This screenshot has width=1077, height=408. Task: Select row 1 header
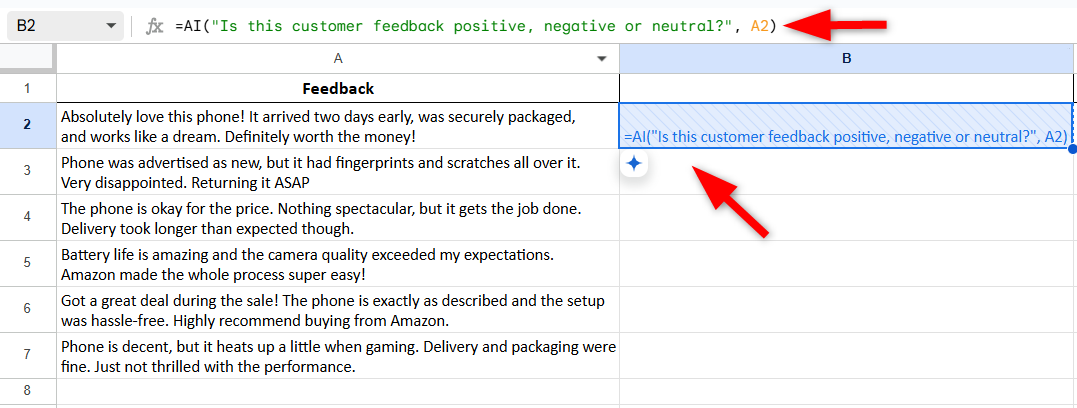click(x=27, y=88)
